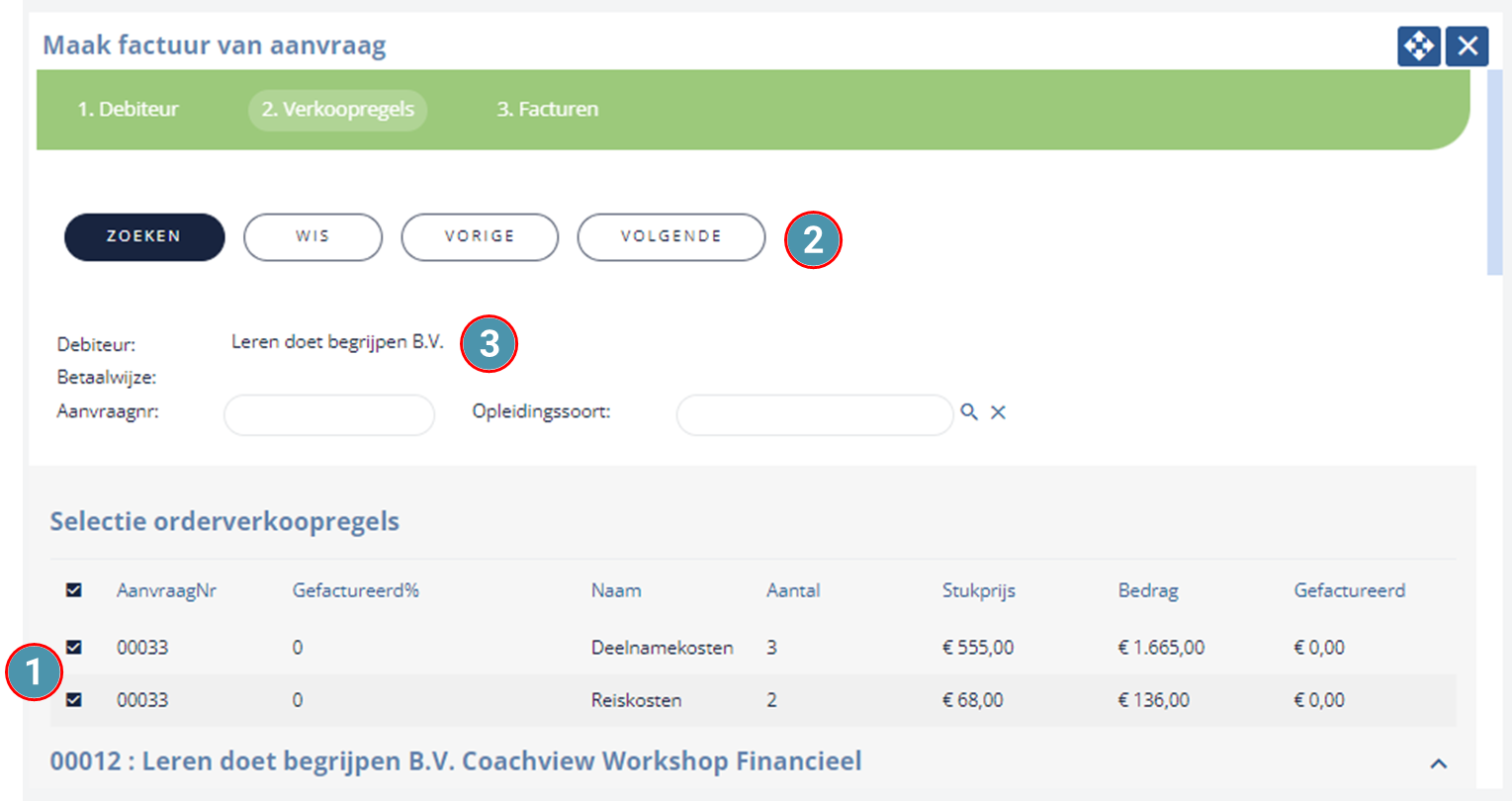Click numbered marker 3 badge
Screen dimensions: 1512x801
pos(489,344)
